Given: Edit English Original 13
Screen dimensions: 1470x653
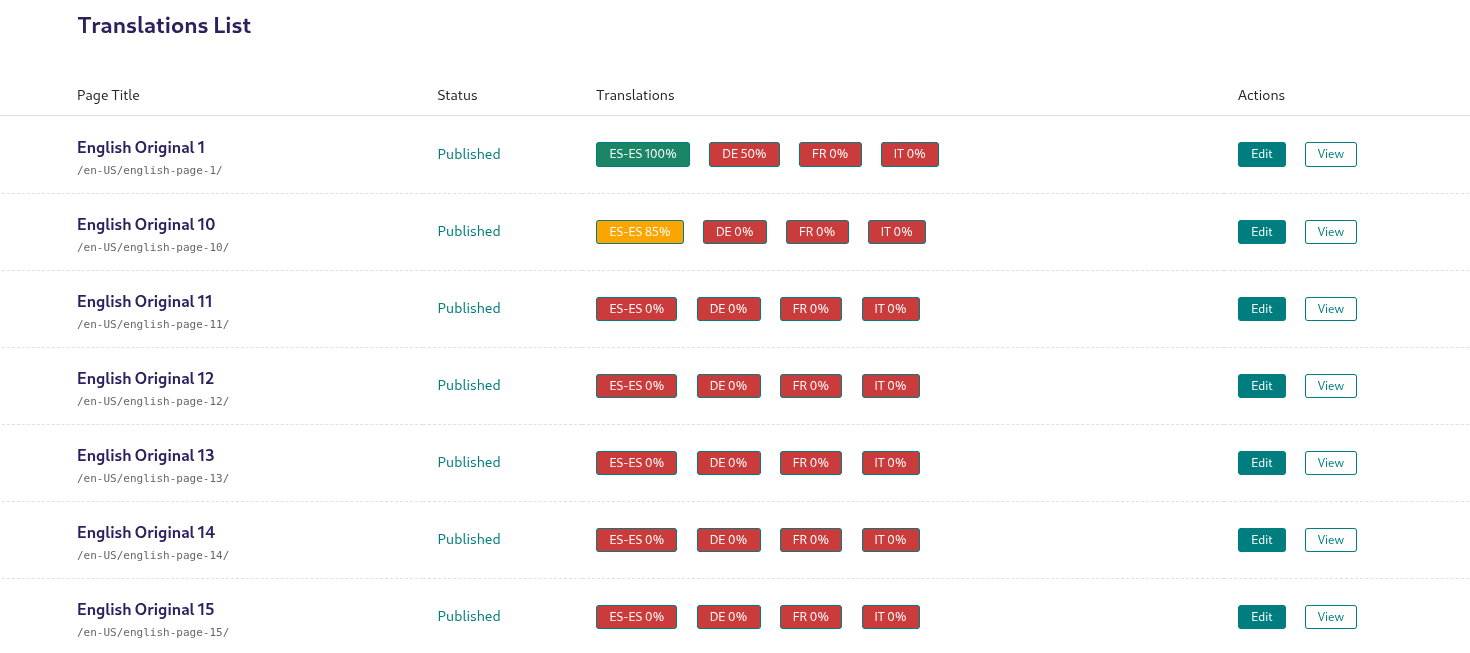Looking at the screenshot, I should click(x=1261, y=462).
